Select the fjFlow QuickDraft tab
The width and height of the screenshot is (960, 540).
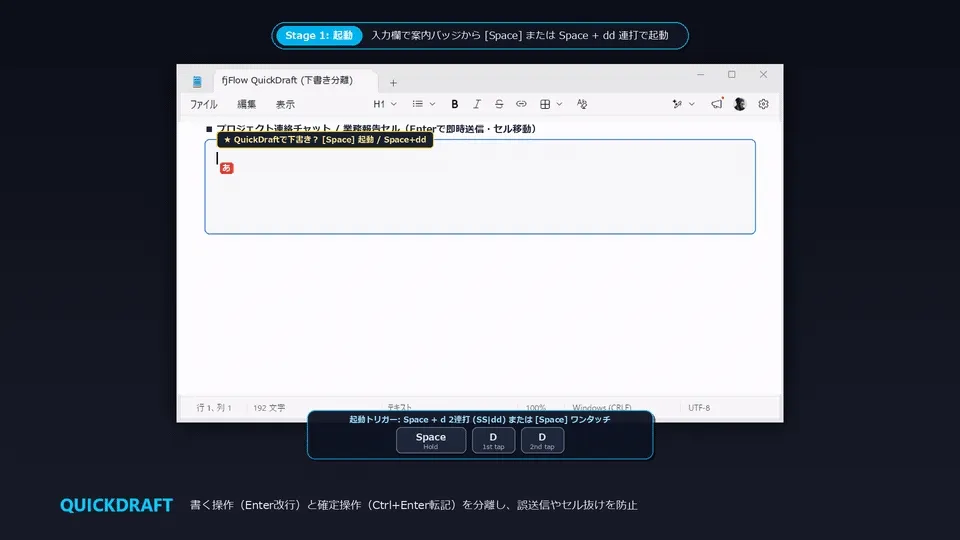point(295,81)
